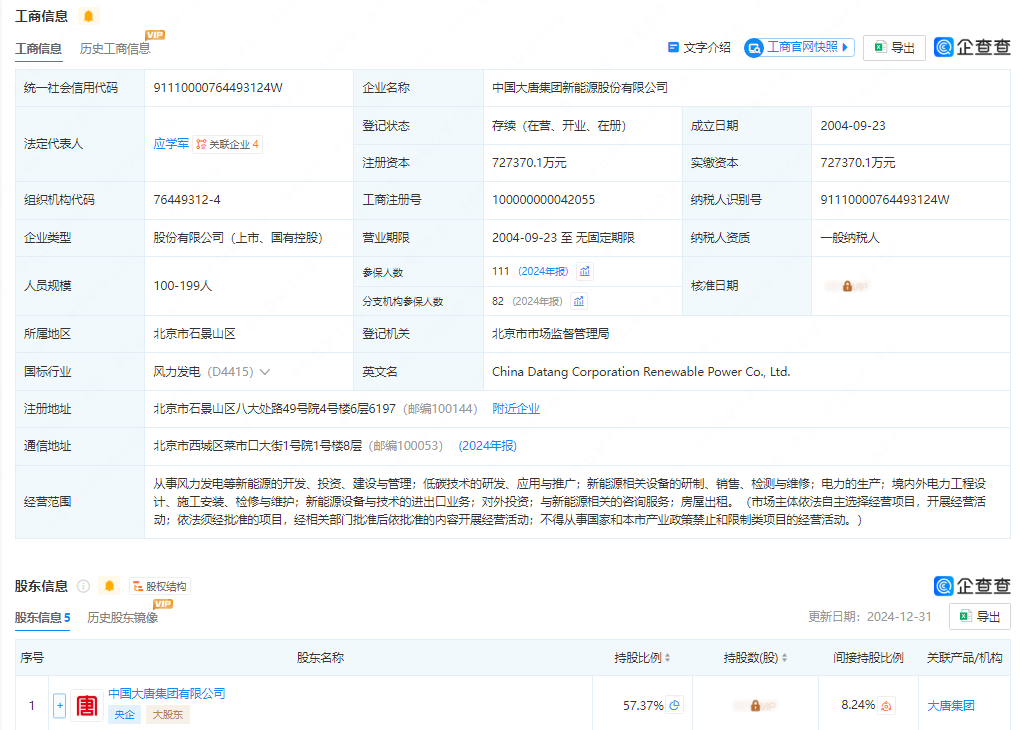Image resolution: width=1020 pixels, height=730 pixels.
Task: Open chart icon beside 参保人数 111
Action: [585, 271]
